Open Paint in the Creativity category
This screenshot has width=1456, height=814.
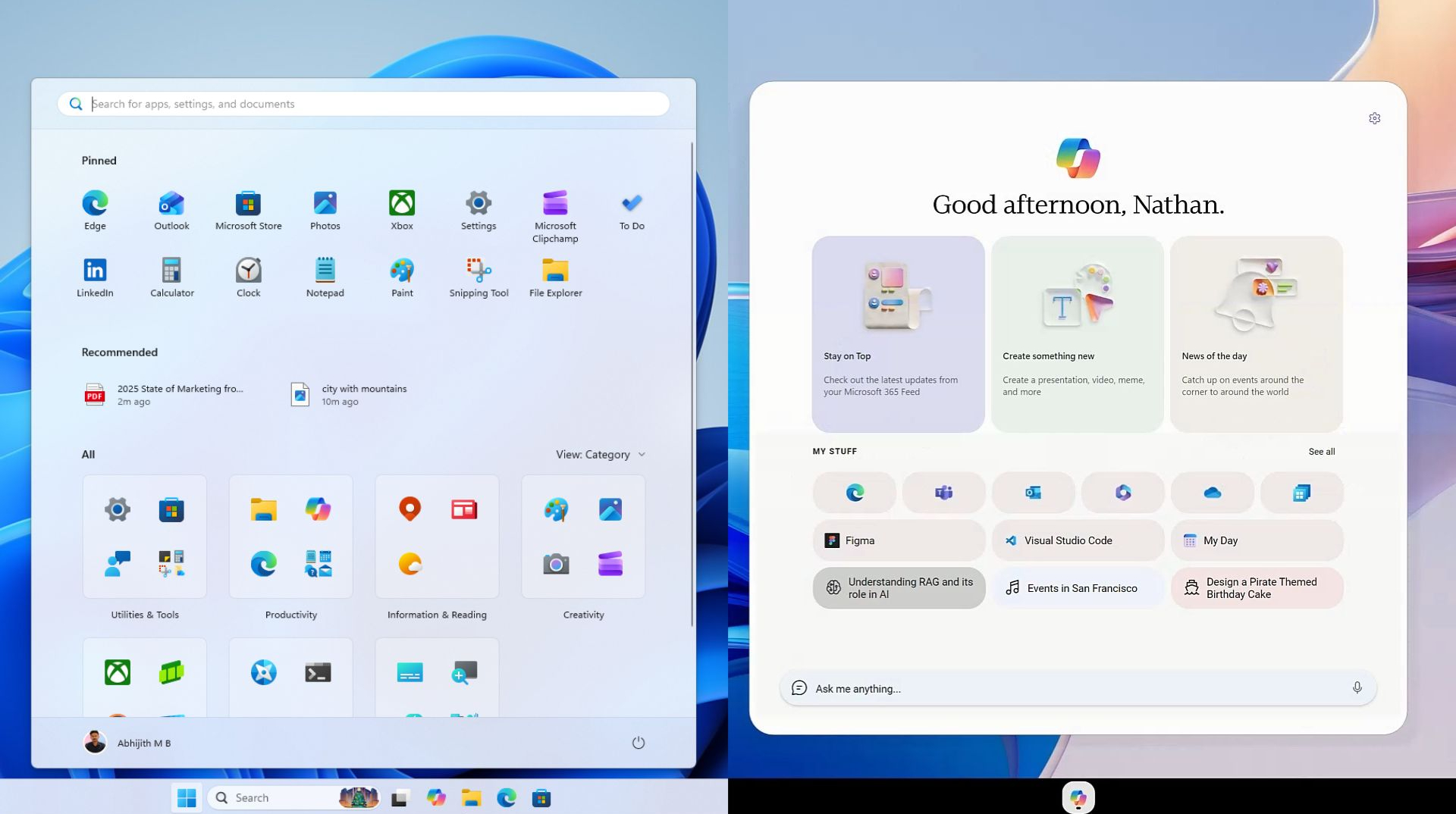point(556,509)
